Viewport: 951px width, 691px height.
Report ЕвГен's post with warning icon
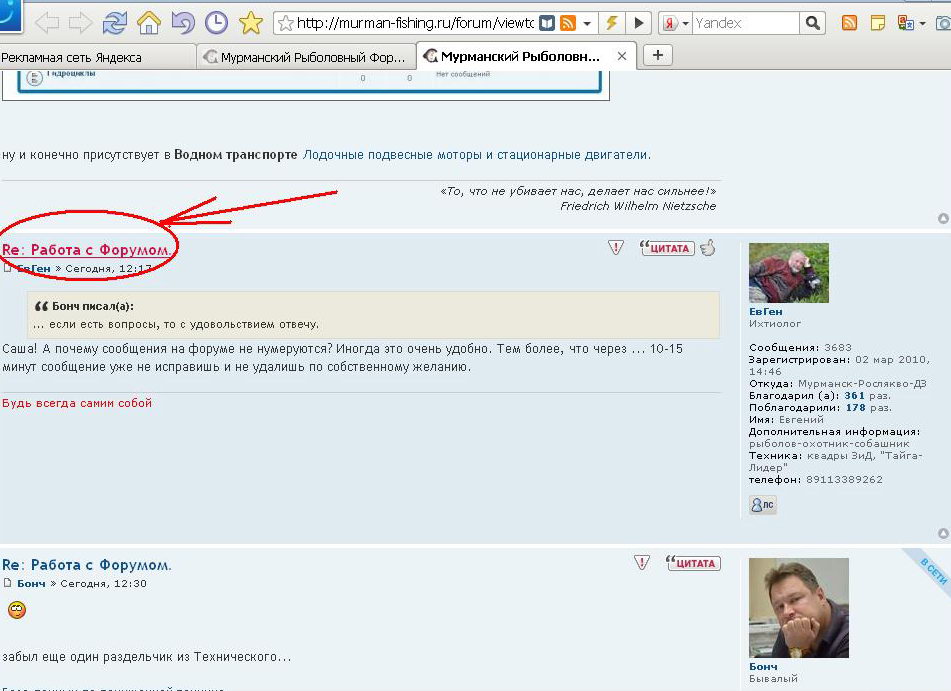coord(616,247)
